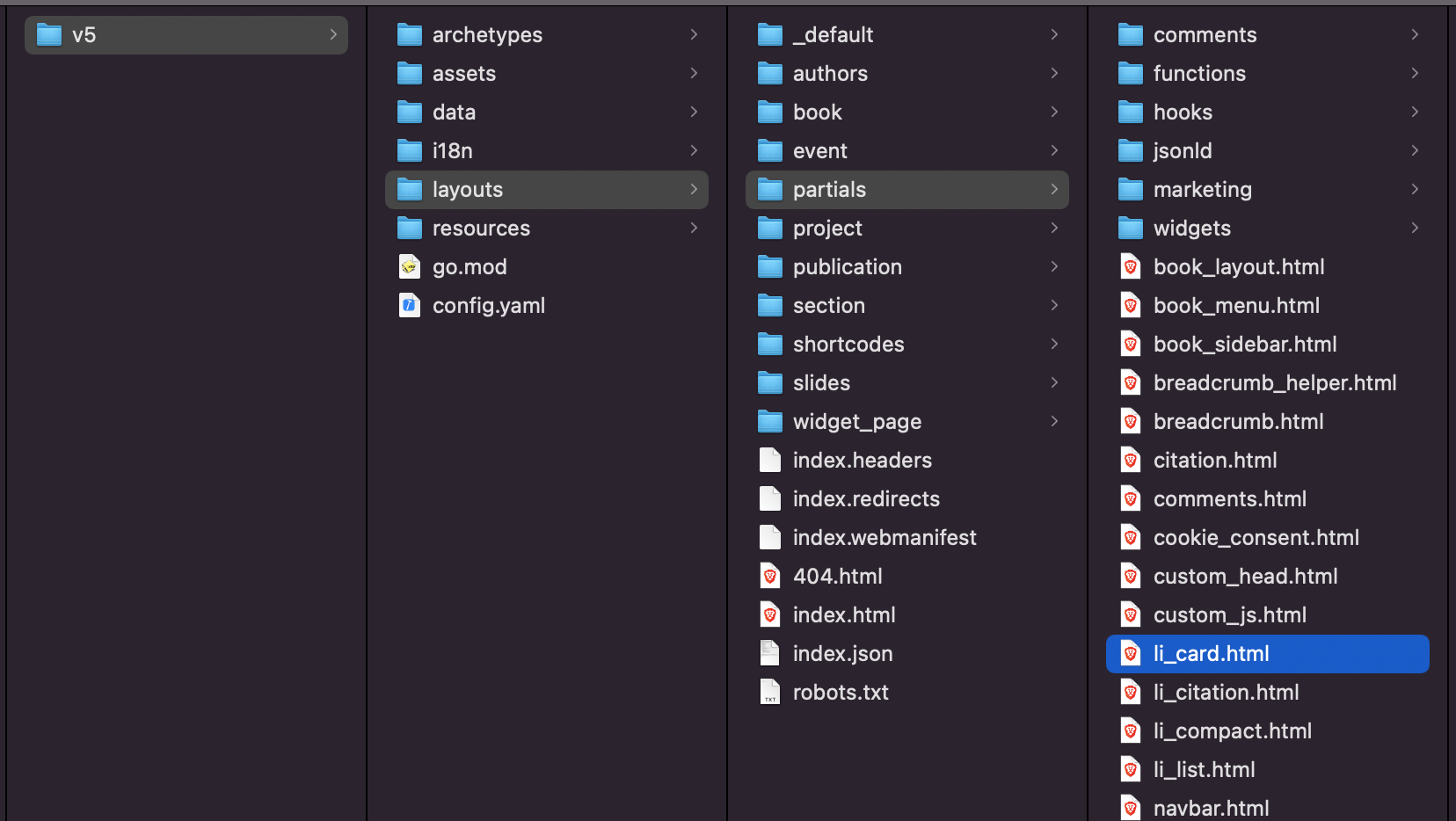The height and width of the screenshot is (821, 1456).
Task: Click the i18n folder icon
Action: tap(410, 151)
